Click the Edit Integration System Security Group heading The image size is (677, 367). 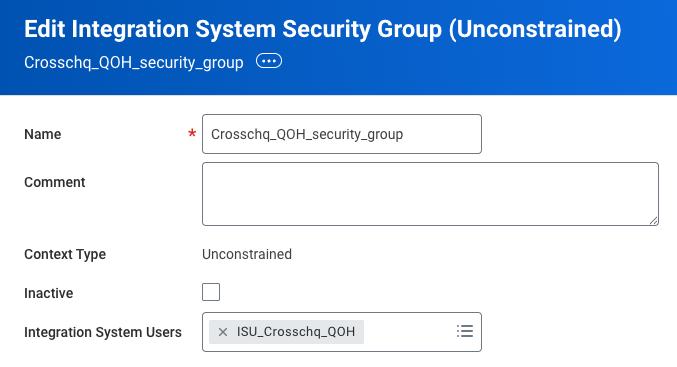pyautogui.click(x=323, y=29)
